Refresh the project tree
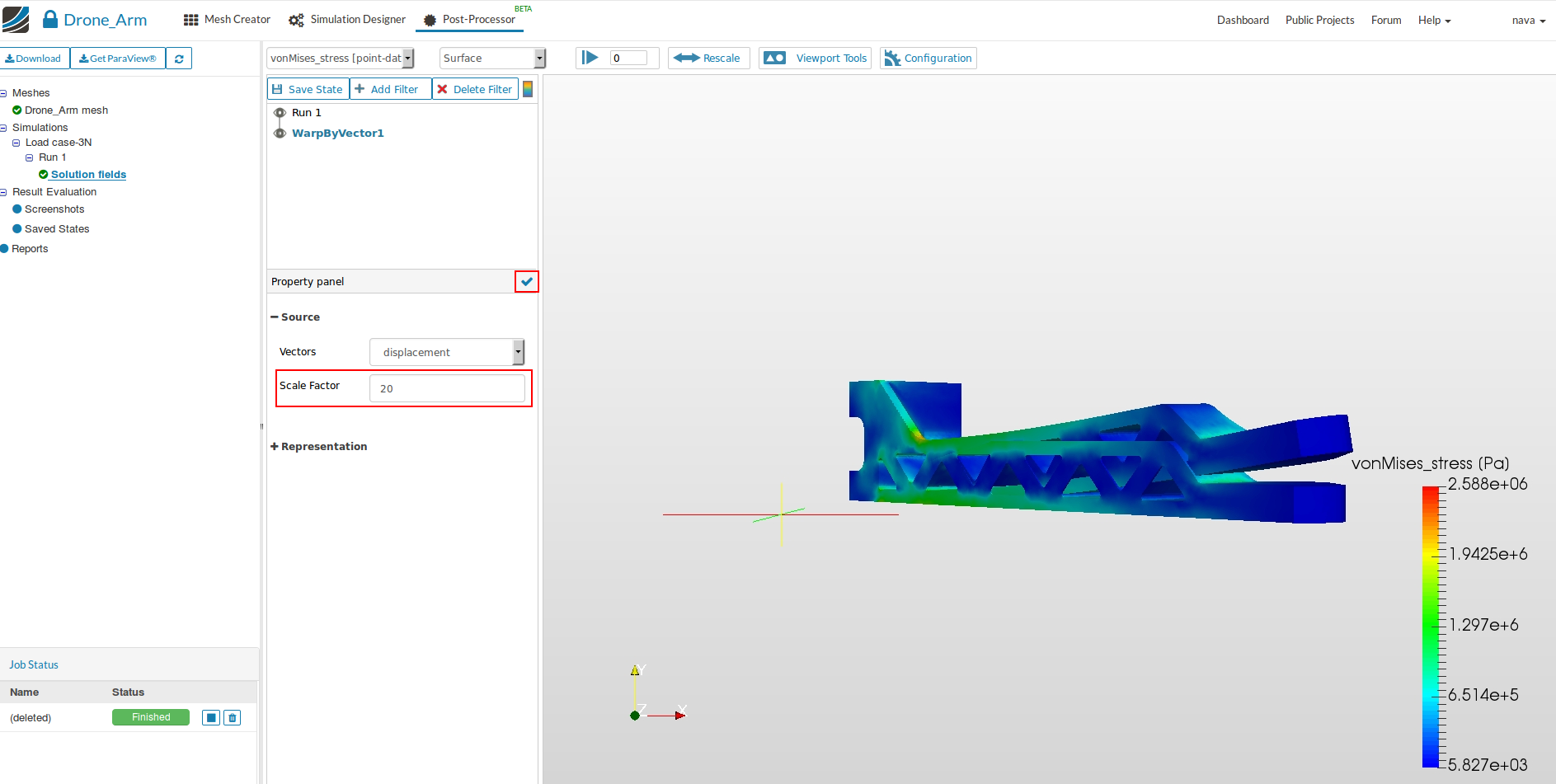The image size is (1556, 784). tap(179, 59)
